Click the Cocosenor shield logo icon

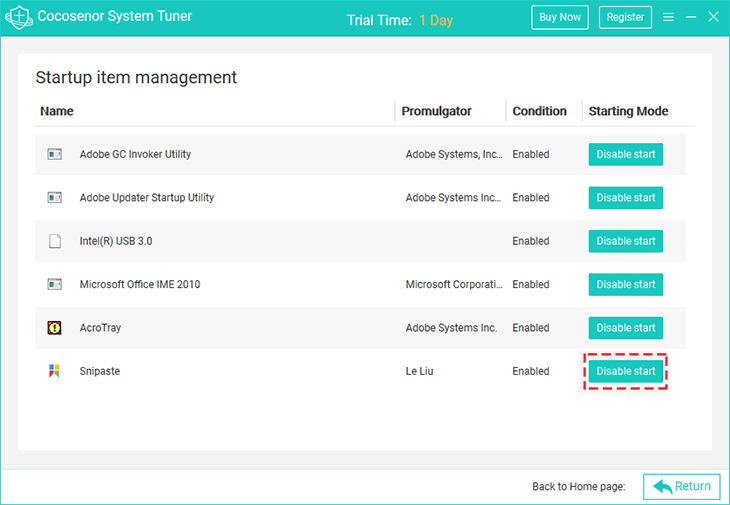19,18
